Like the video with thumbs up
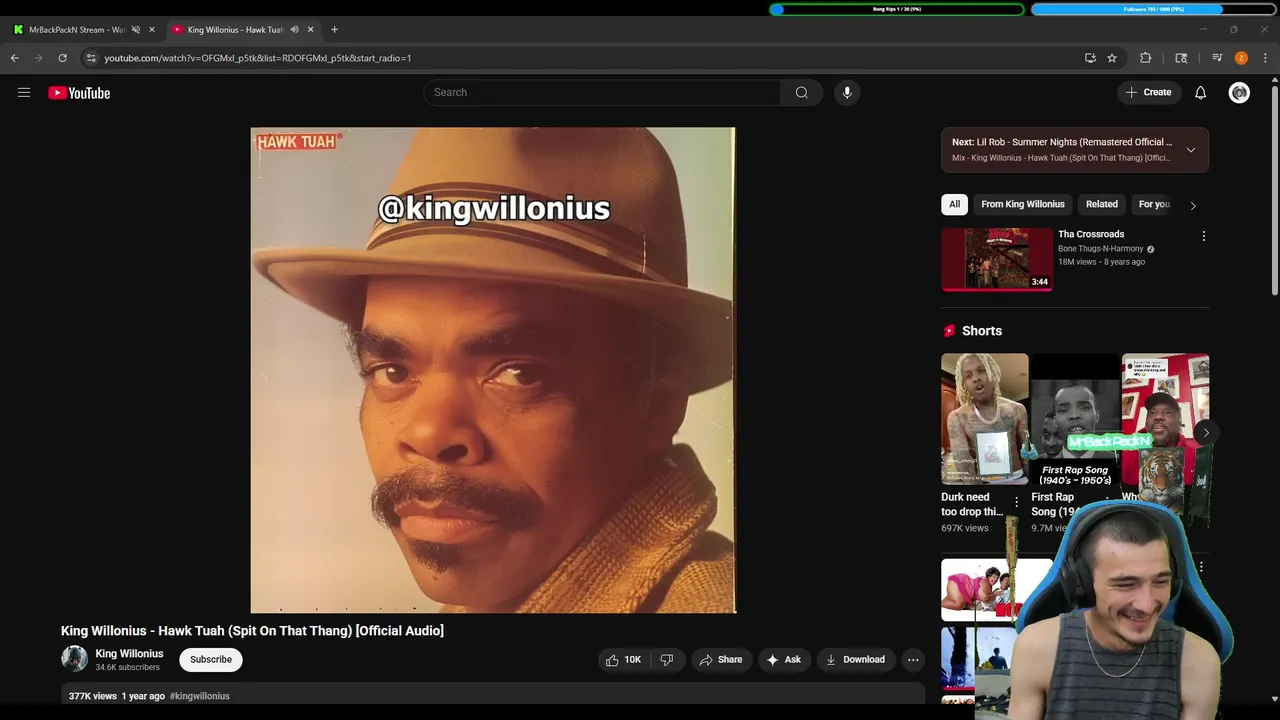The height and width of the screenshot is (720, 1280). (623, 660)
